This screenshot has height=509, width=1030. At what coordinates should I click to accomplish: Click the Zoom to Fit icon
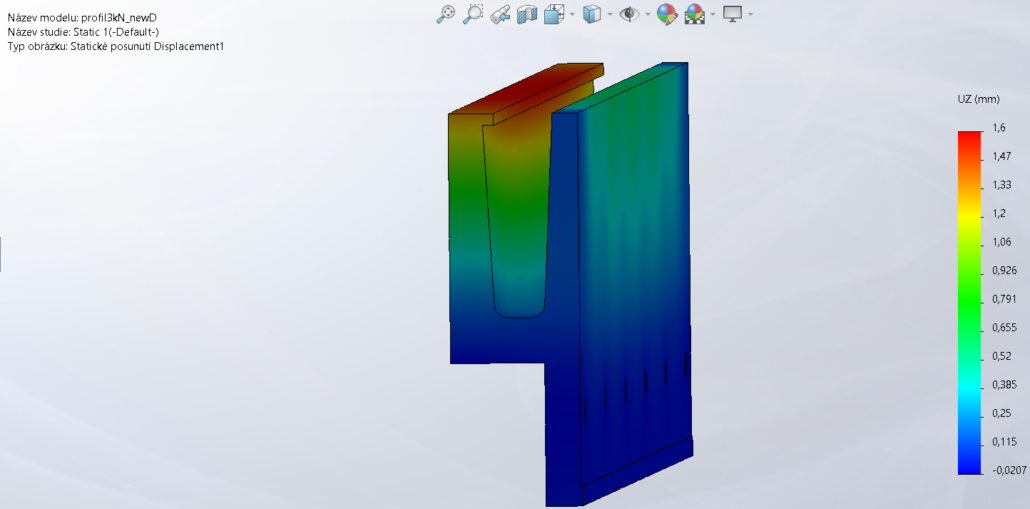point(446,14)
